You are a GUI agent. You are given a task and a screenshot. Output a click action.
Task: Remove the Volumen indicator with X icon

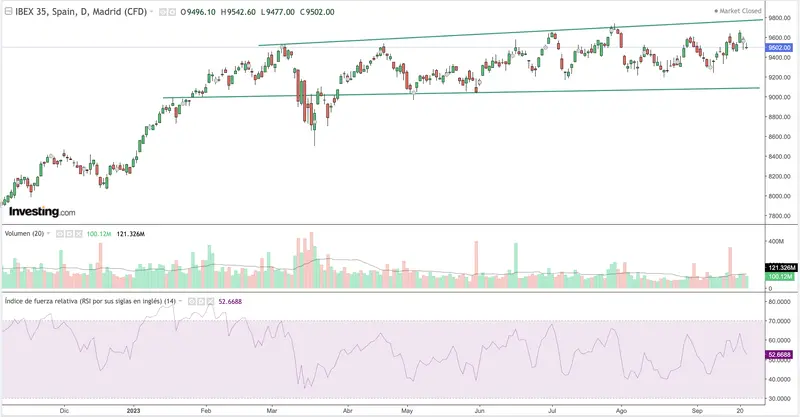tap(79, 233)
